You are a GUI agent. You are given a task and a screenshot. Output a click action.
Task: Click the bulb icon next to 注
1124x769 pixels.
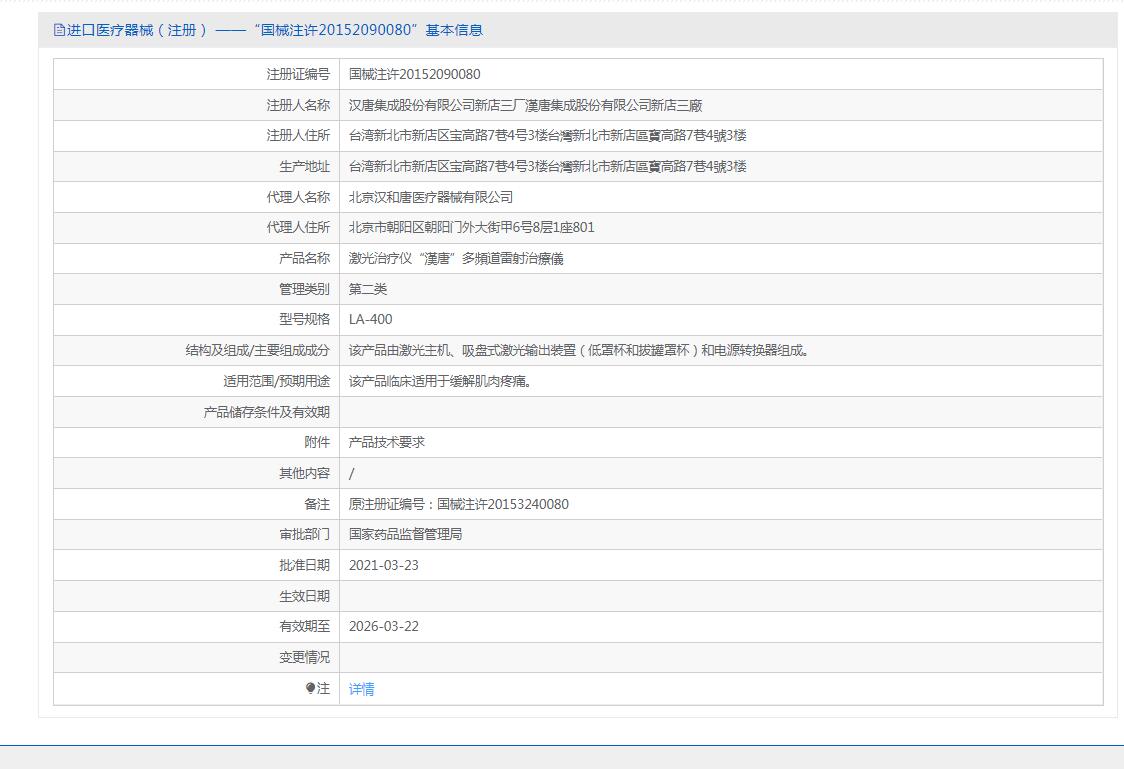pyautogui.click(x=310, y=688)
